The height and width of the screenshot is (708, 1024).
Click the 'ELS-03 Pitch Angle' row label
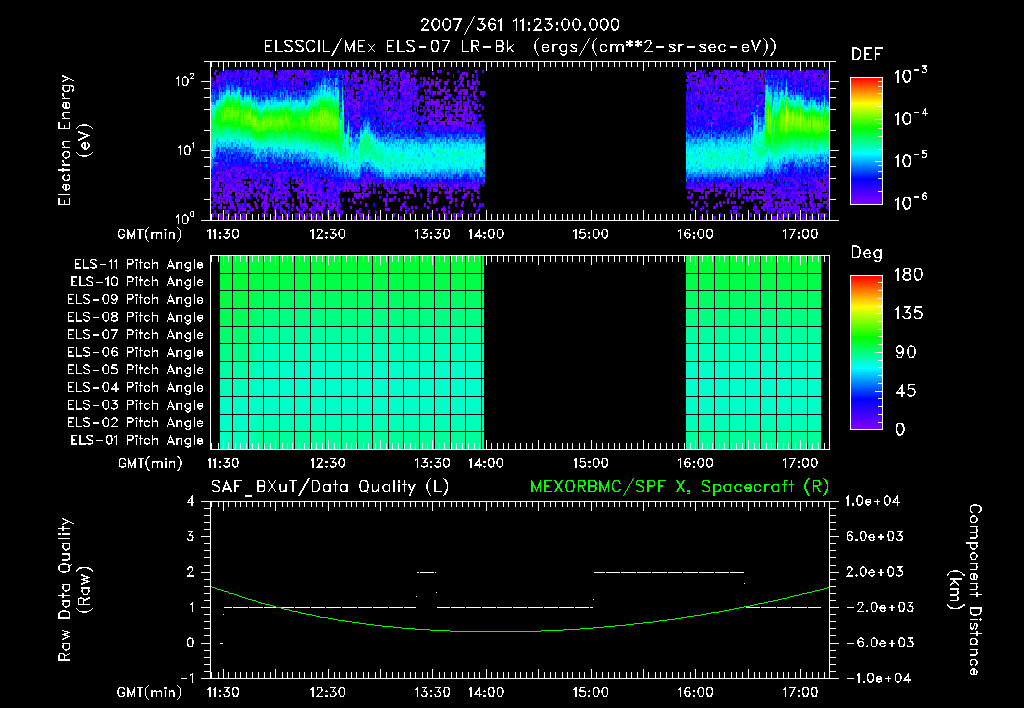pos(136,406)
